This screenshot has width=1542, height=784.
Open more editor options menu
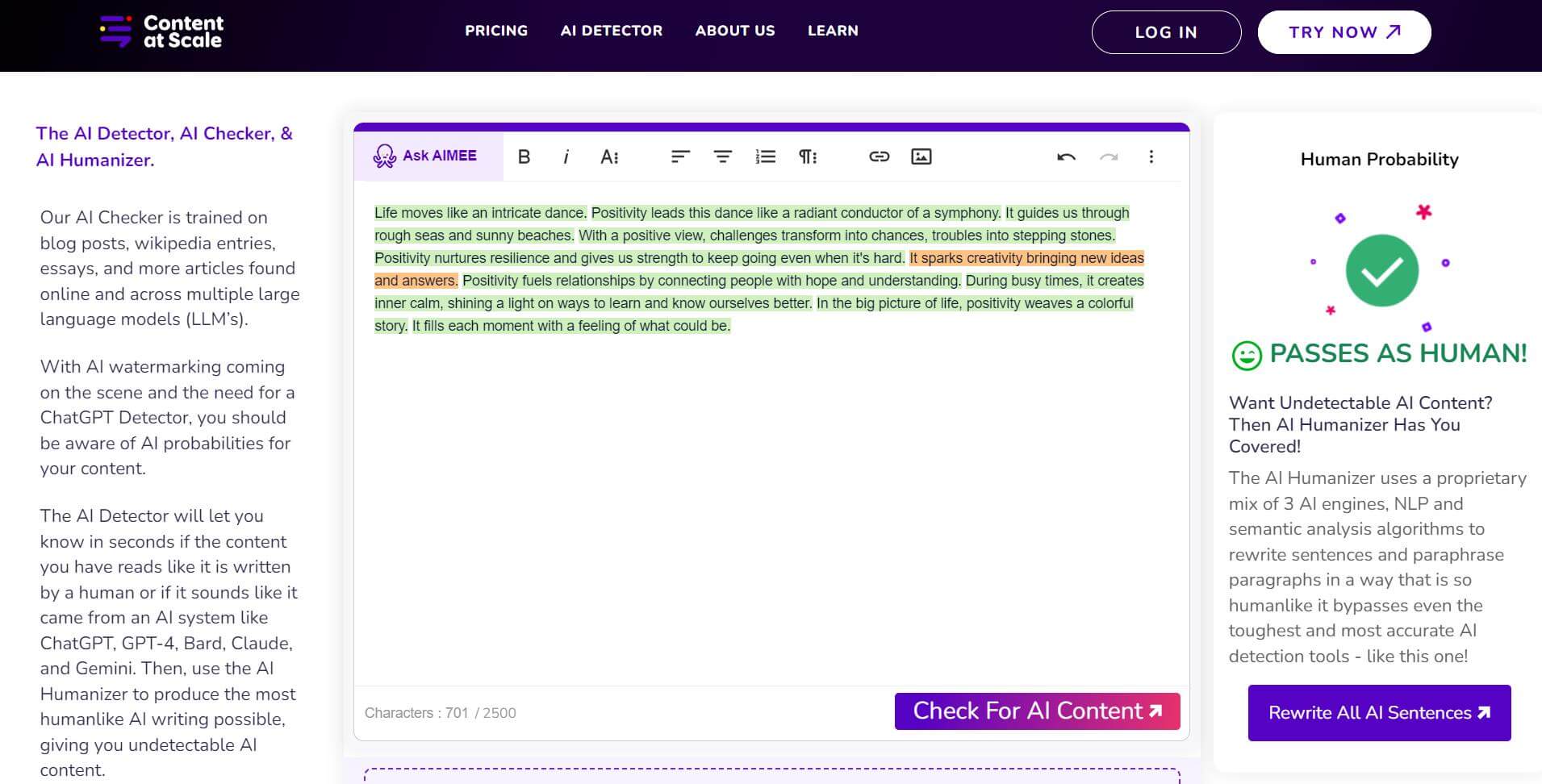click(x=1151, y=156)
